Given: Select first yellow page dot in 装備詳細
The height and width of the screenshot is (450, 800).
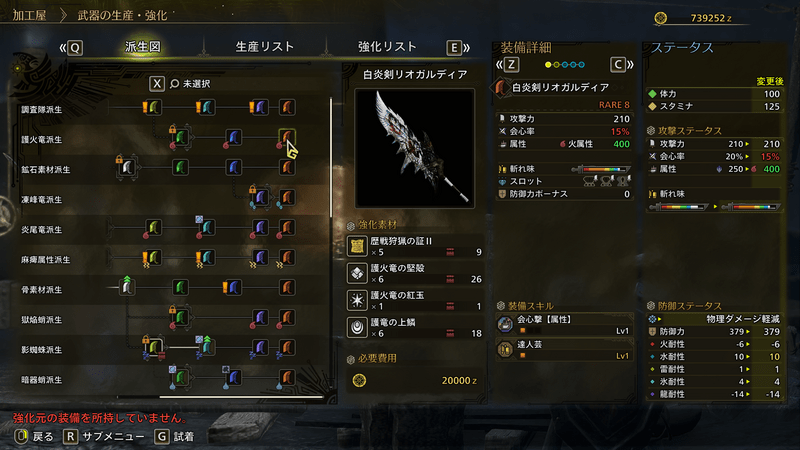Looking at the screenshot, I should pyautogui.click(x=548, y=65).
